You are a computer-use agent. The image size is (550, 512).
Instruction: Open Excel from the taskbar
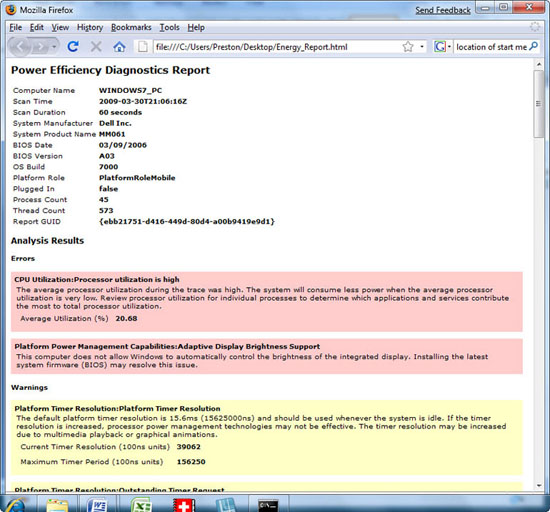[x=141, y=505]
